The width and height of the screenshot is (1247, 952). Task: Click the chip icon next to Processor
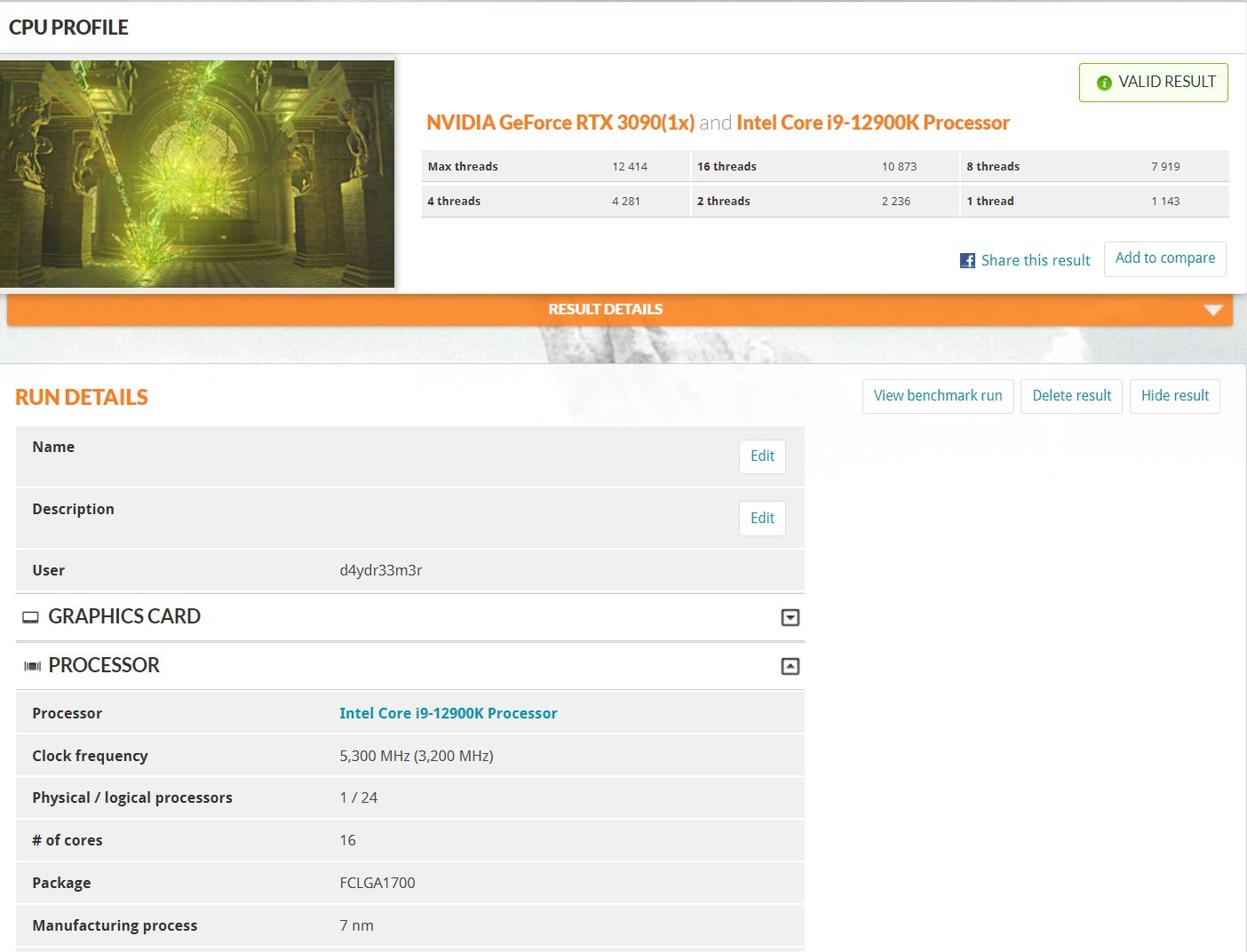click(33, 666)
